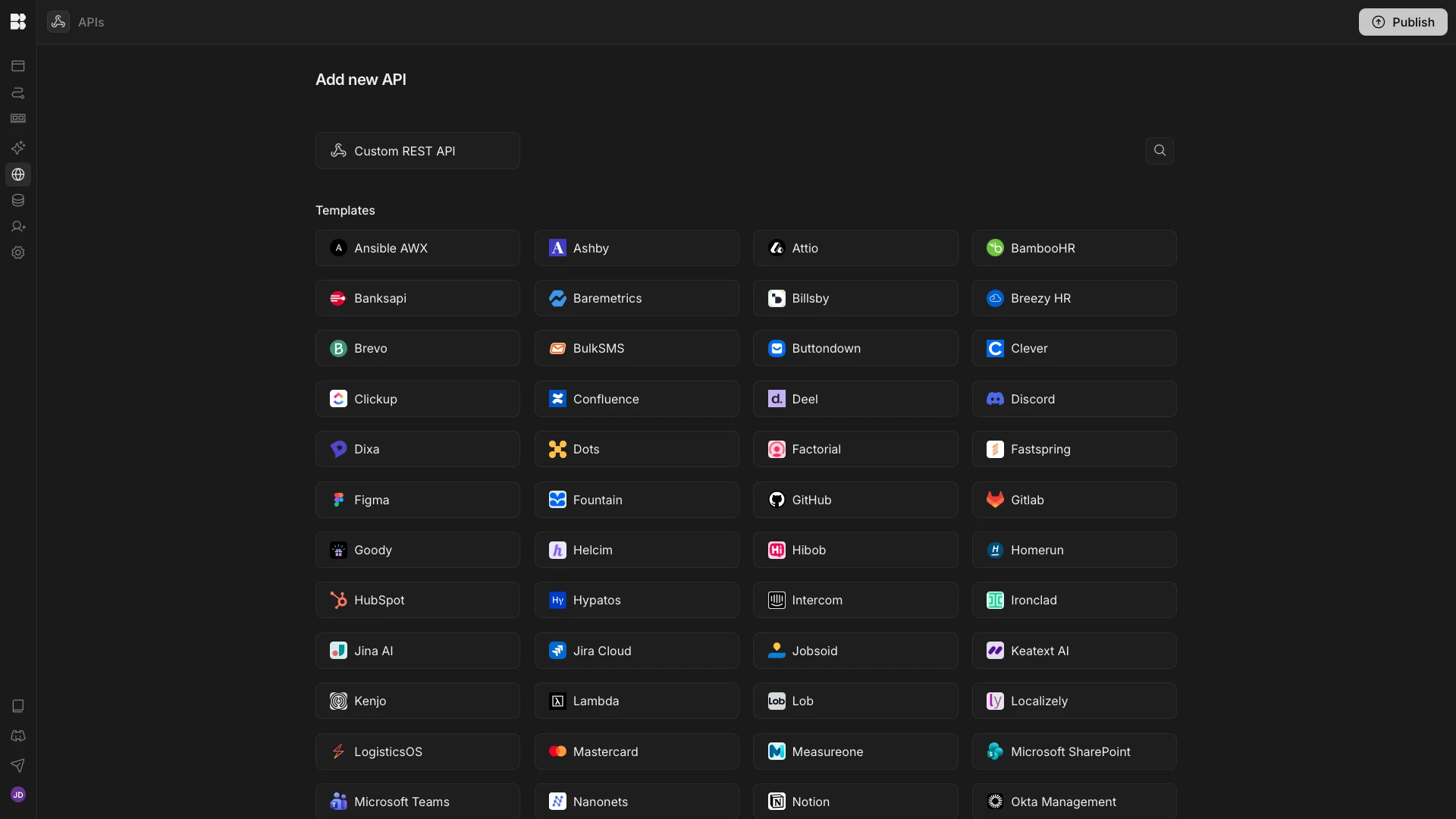Open the Discord community sidebar icon
1456x819 pixels.
click(x=18, y=736)
